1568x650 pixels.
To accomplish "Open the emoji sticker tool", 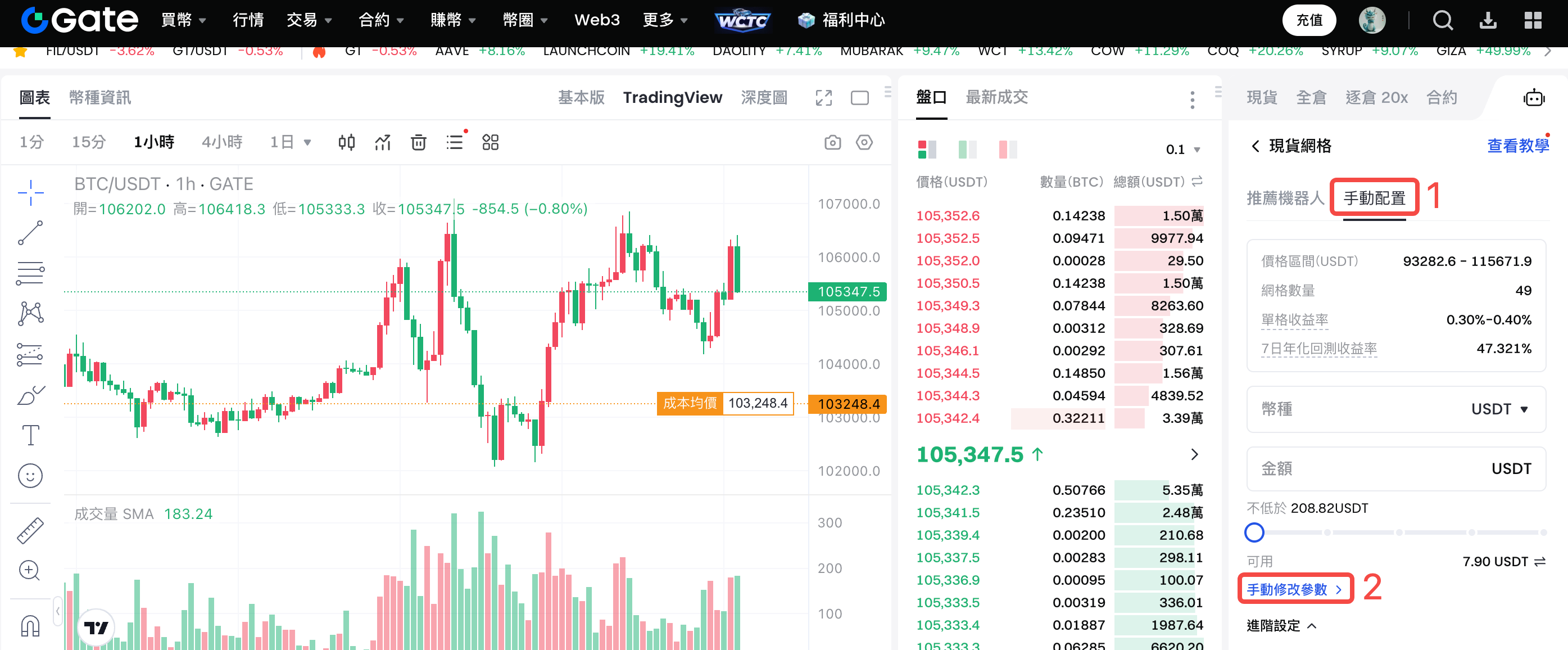I will 30,475.
